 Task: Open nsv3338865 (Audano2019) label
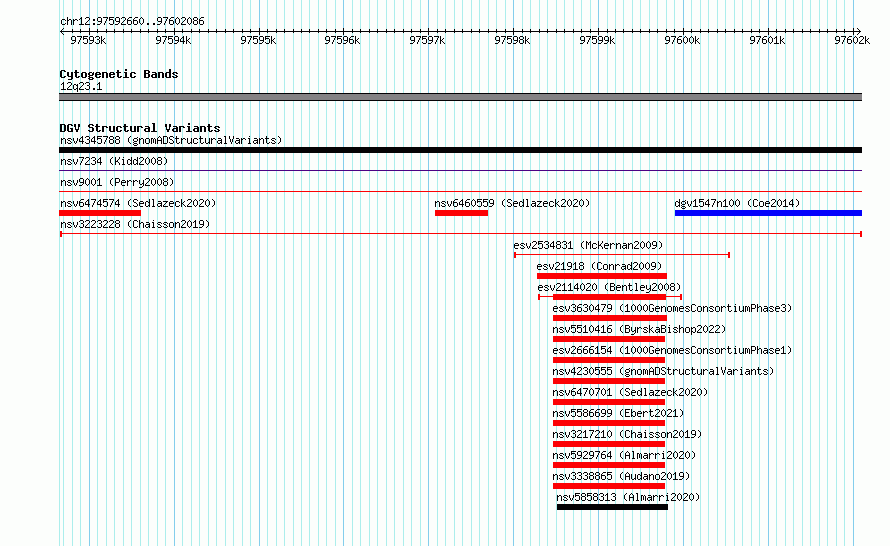(x=621, y=476)
